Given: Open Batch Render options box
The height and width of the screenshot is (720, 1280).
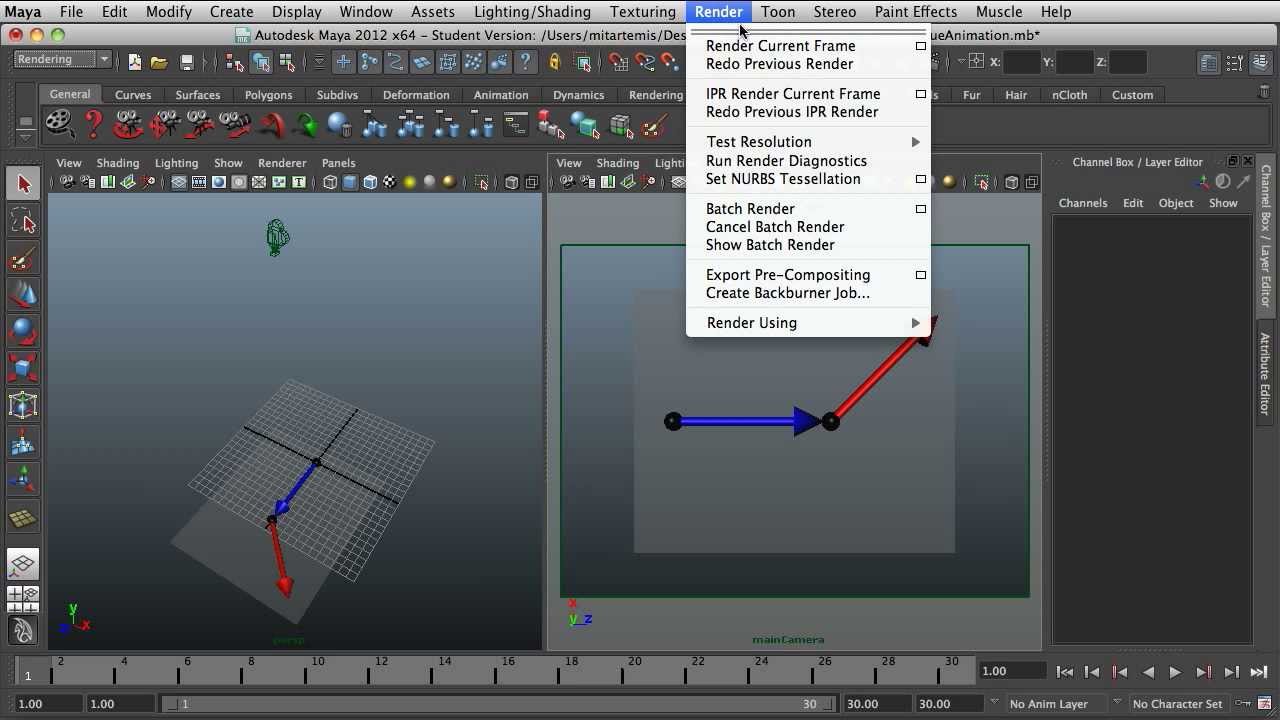Looking at the screenshot, I should click(x=921, y=209).
